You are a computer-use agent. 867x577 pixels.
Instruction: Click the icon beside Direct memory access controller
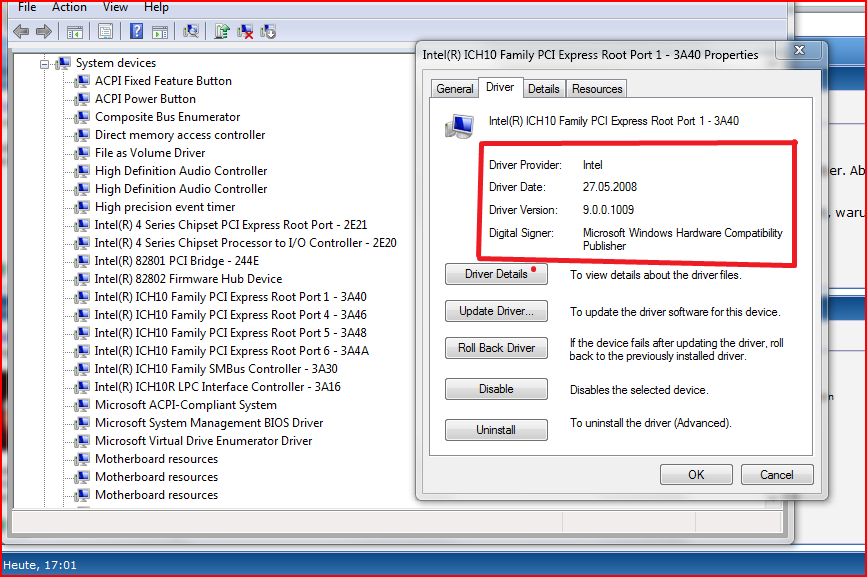coord(82,135)
